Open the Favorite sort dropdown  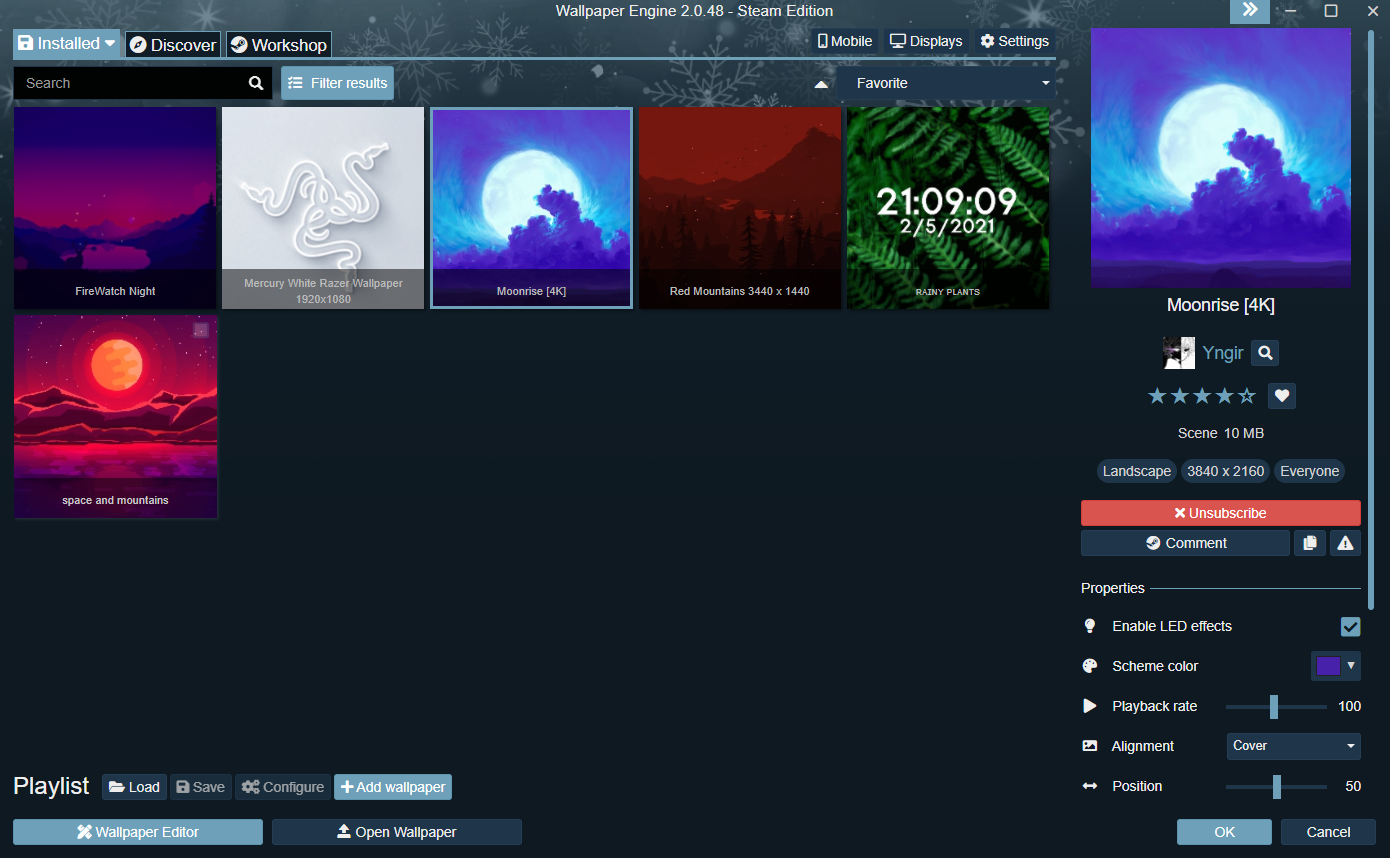point(947,83)
